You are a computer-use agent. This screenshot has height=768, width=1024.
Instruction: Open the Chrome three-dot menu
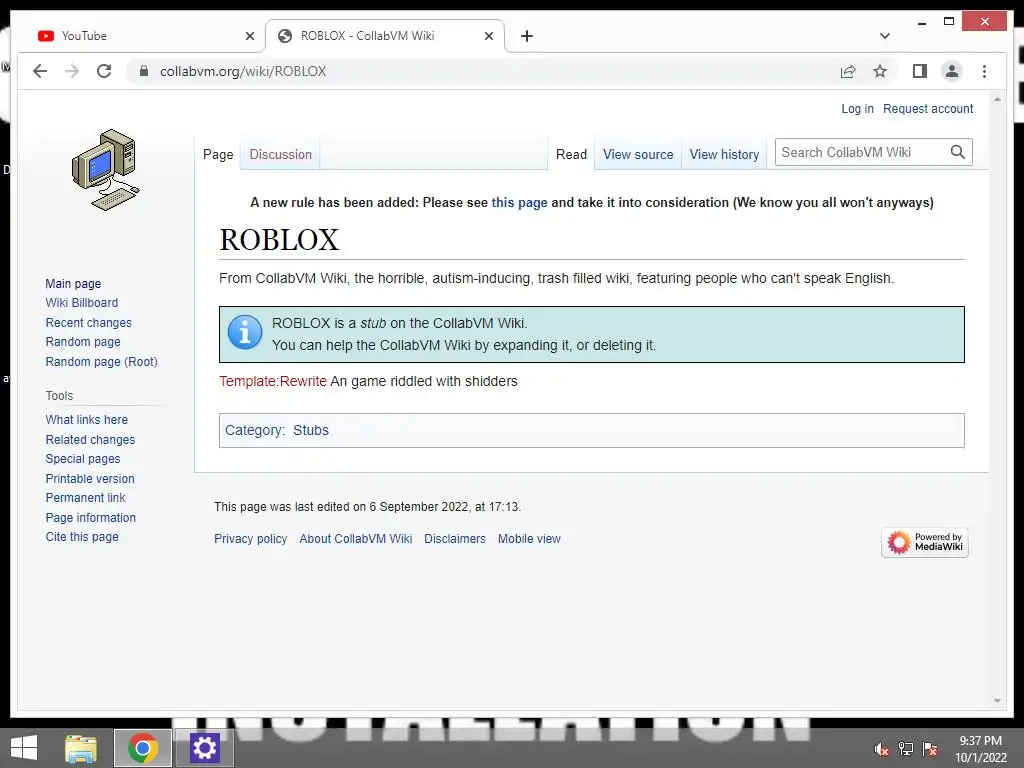point(984,71)
